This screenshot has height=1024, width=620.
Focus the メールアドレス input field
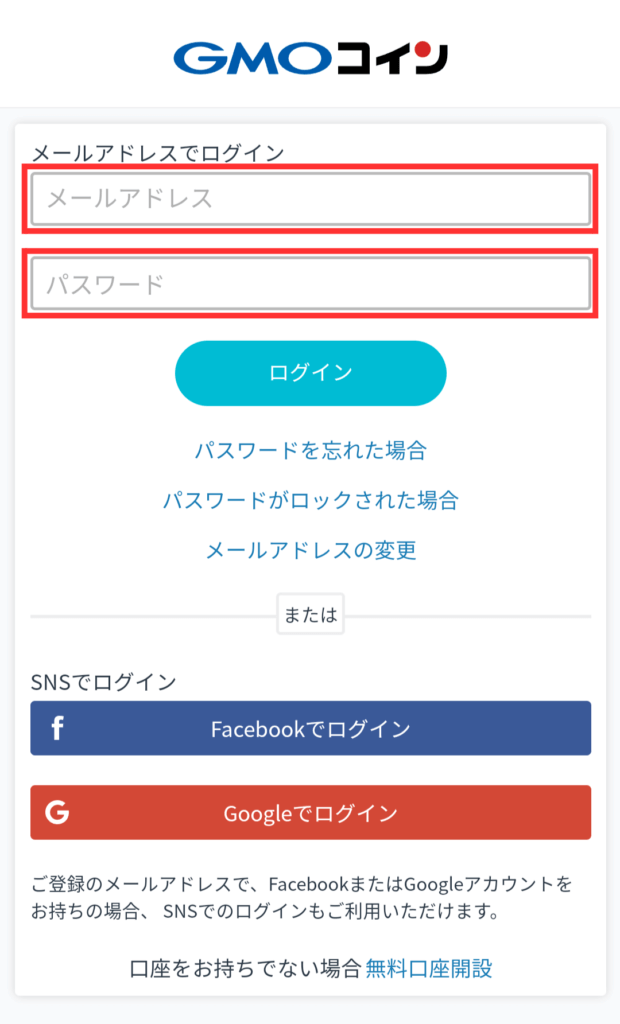point(310,199)
